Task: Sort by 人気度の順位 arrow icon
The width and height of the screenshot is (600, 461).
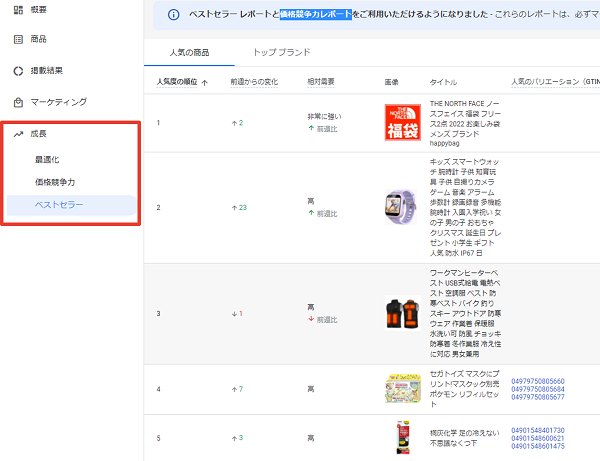Action: [205, 82]
